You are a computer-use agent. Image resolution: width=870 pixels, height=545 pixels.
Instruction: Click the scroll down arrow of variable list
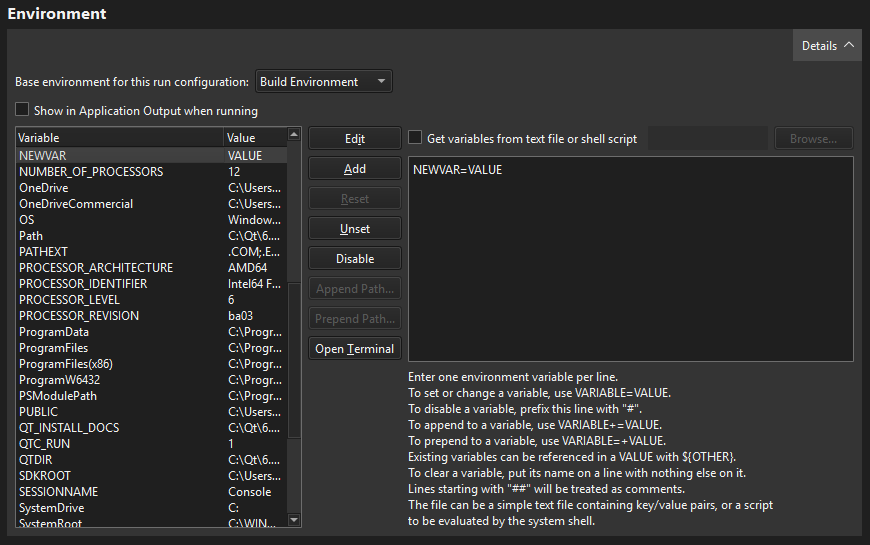[x=294, y=520]
